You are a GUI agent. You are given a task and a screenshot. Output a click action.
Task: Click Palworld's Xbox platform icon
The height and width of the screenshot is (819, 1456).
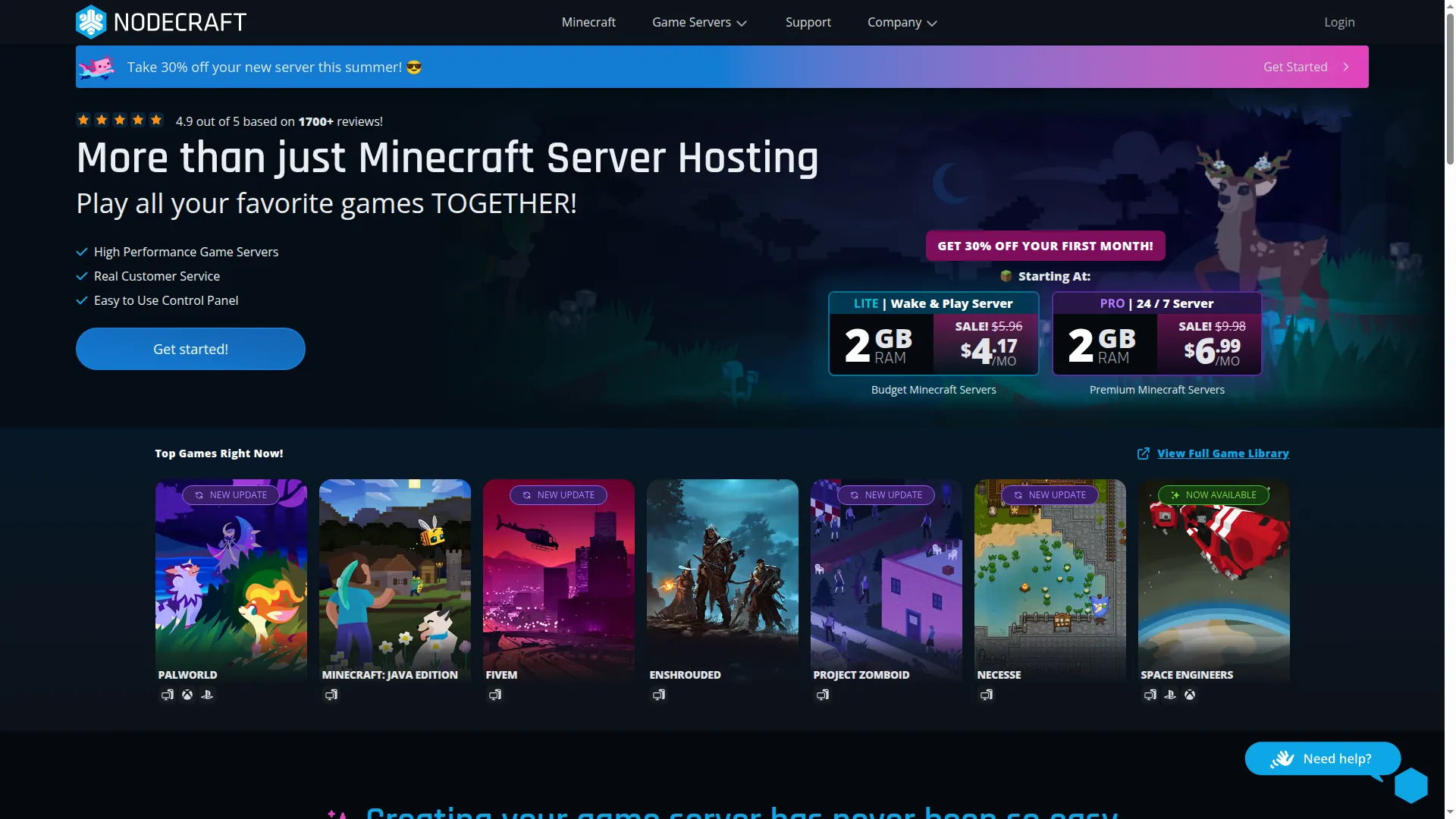coord(187,695)
